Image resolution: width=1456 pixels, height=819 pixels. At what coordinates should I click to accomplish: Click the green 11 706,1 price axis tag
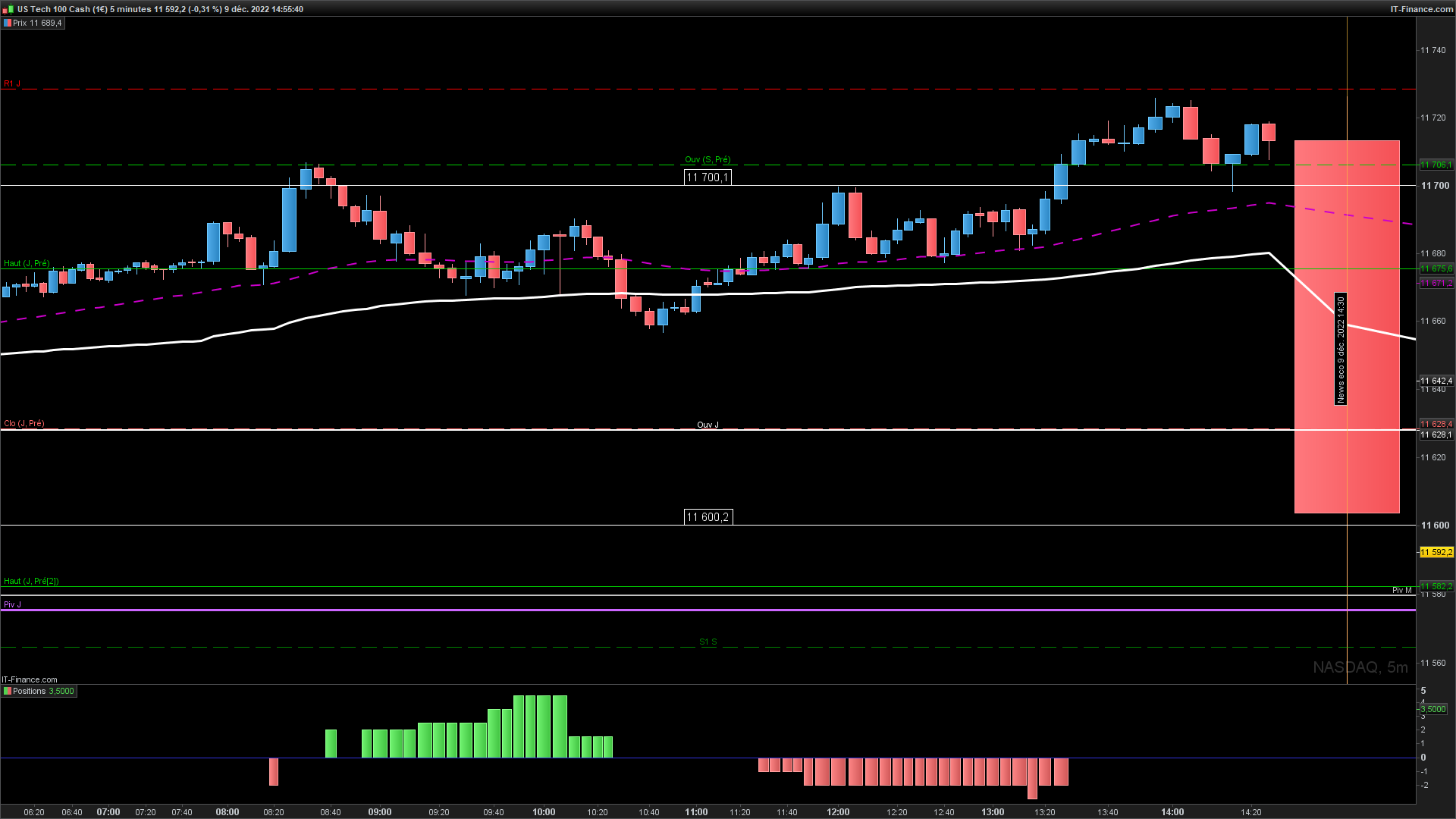pyautogui.click(x=1436, y=165)
